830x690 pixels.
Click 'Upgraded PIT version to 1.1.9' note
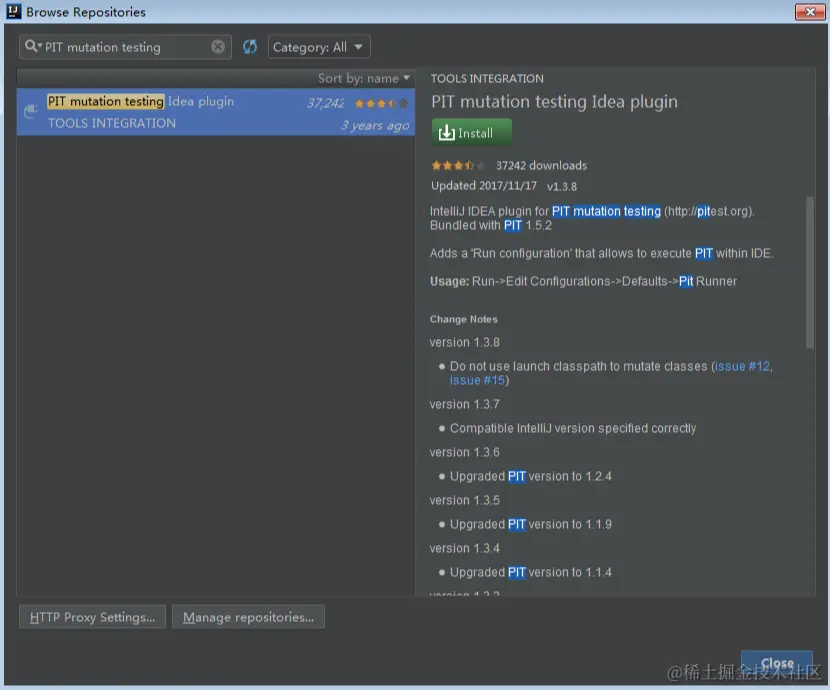click(x=530, y=524)
